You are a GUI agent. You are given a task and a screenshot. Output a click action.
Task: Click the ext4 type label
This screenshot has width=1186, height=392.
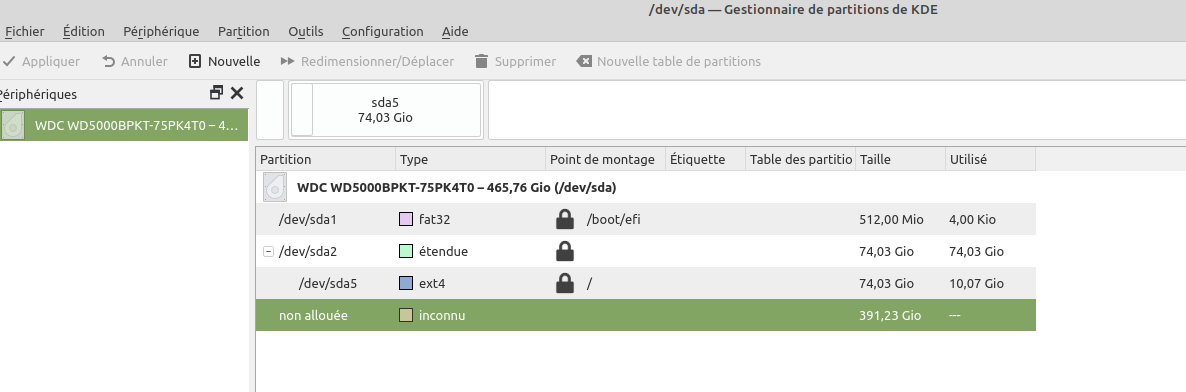pyautogui.click(x=431, y=284)
